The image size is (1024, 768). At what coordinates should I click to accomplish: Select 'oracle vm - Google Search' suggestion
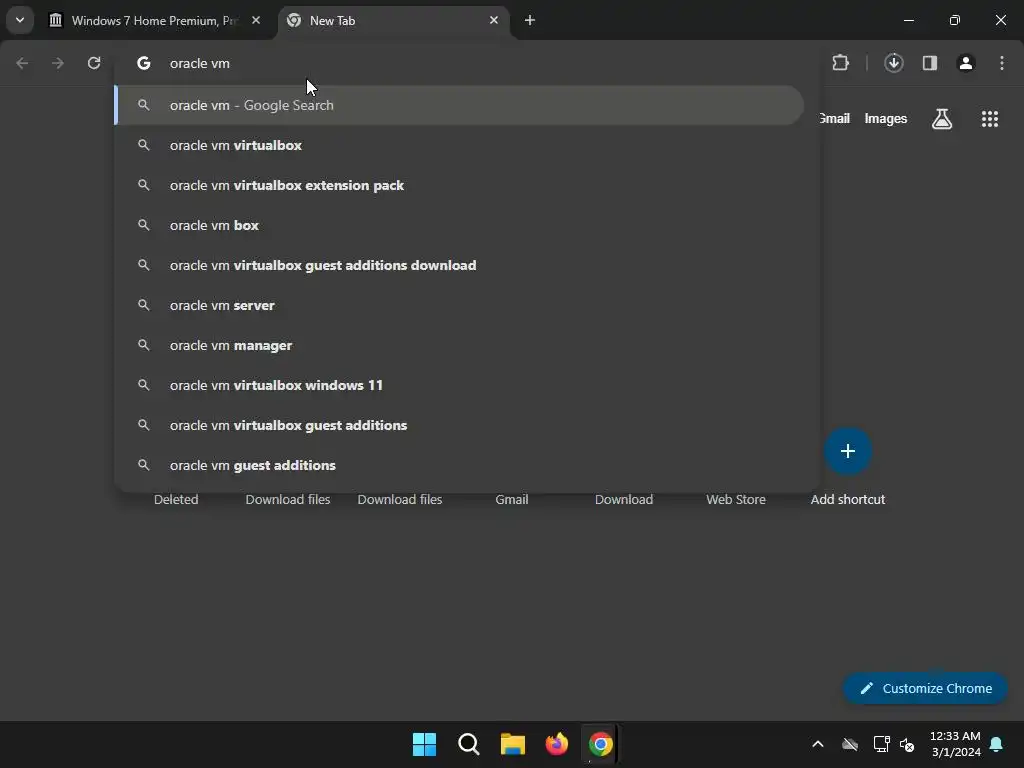coord(459,105)
